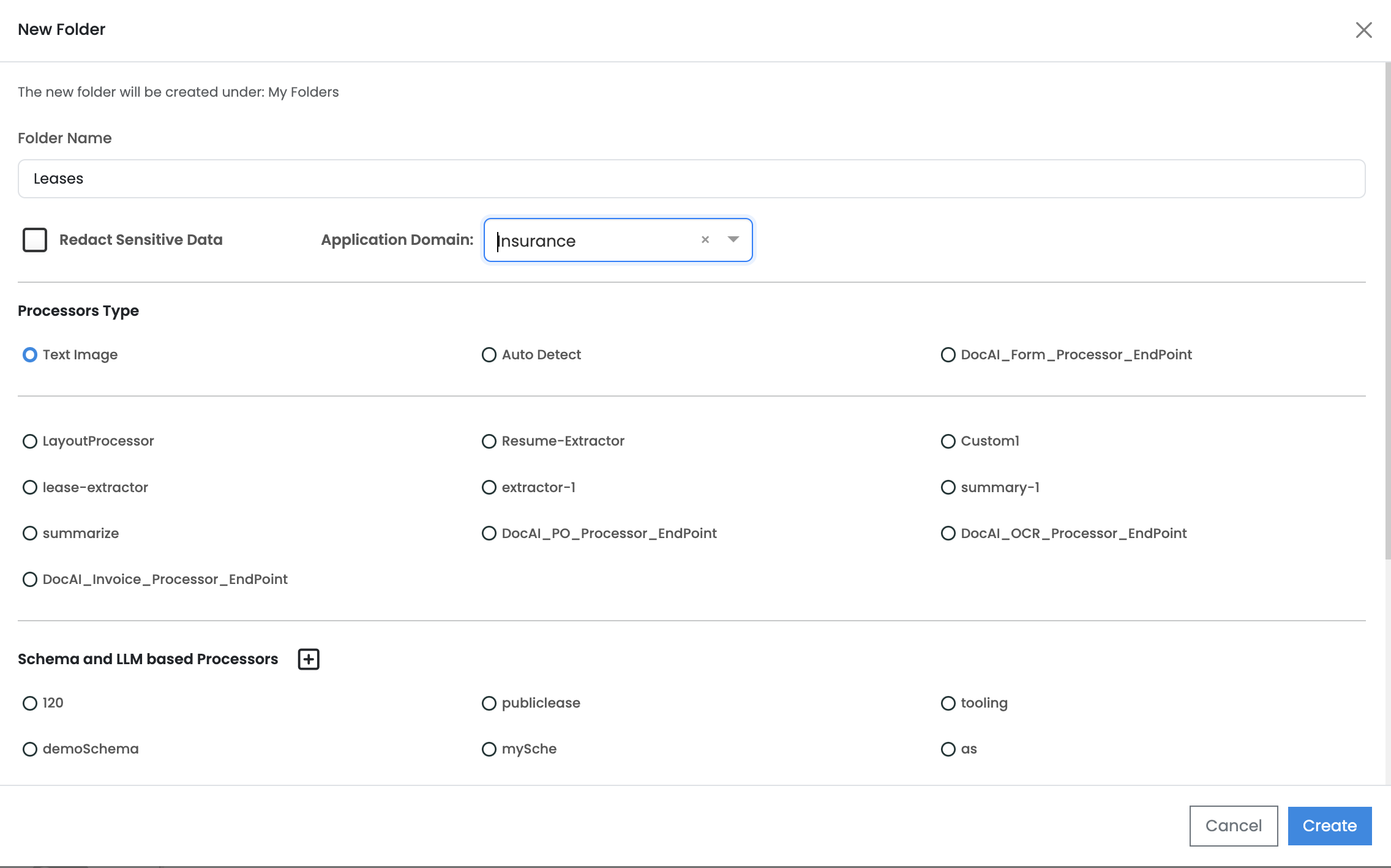This screenshot has height=868, width=1391.
Task: Enable Redact Sensitive Data checkbox
Action: (35, 240)
